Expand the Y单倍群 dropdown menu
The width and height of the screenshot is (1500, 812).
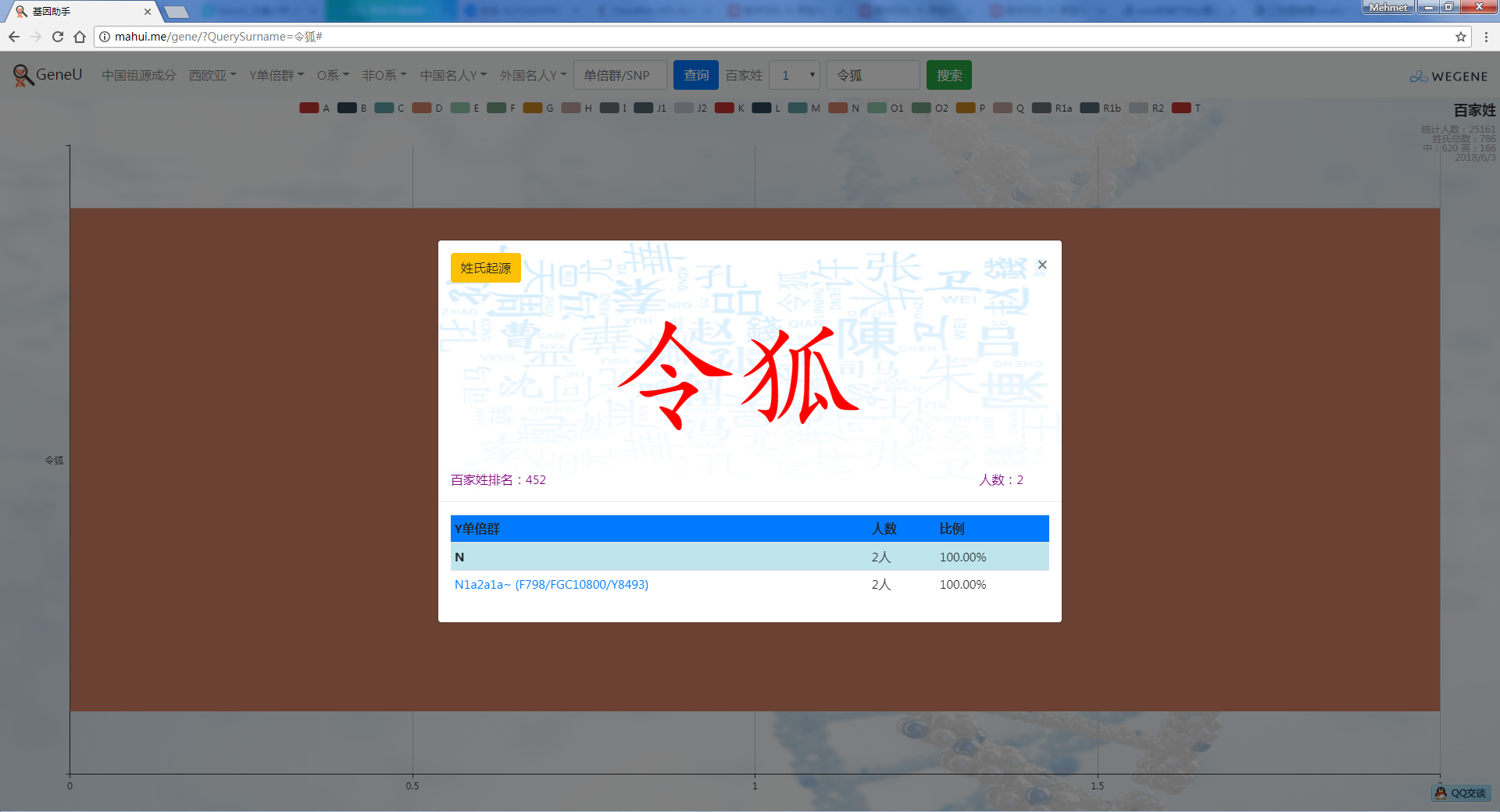click(277, 75)
